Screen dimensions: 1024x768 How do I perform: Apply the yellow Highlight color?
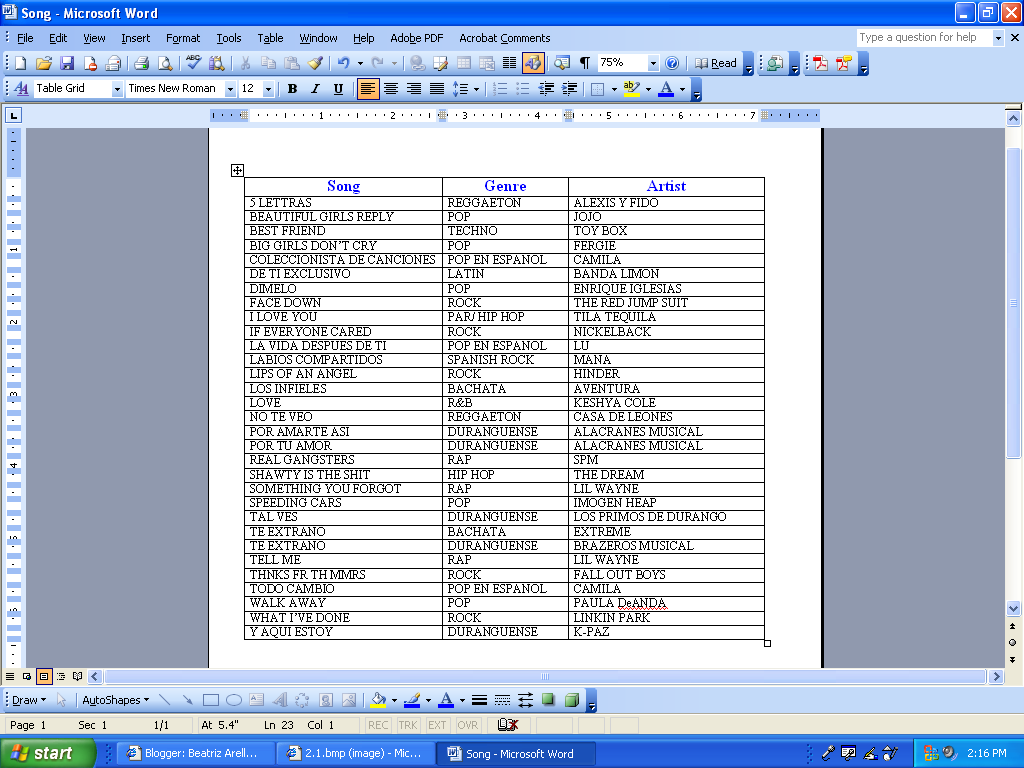coord(631,89)
